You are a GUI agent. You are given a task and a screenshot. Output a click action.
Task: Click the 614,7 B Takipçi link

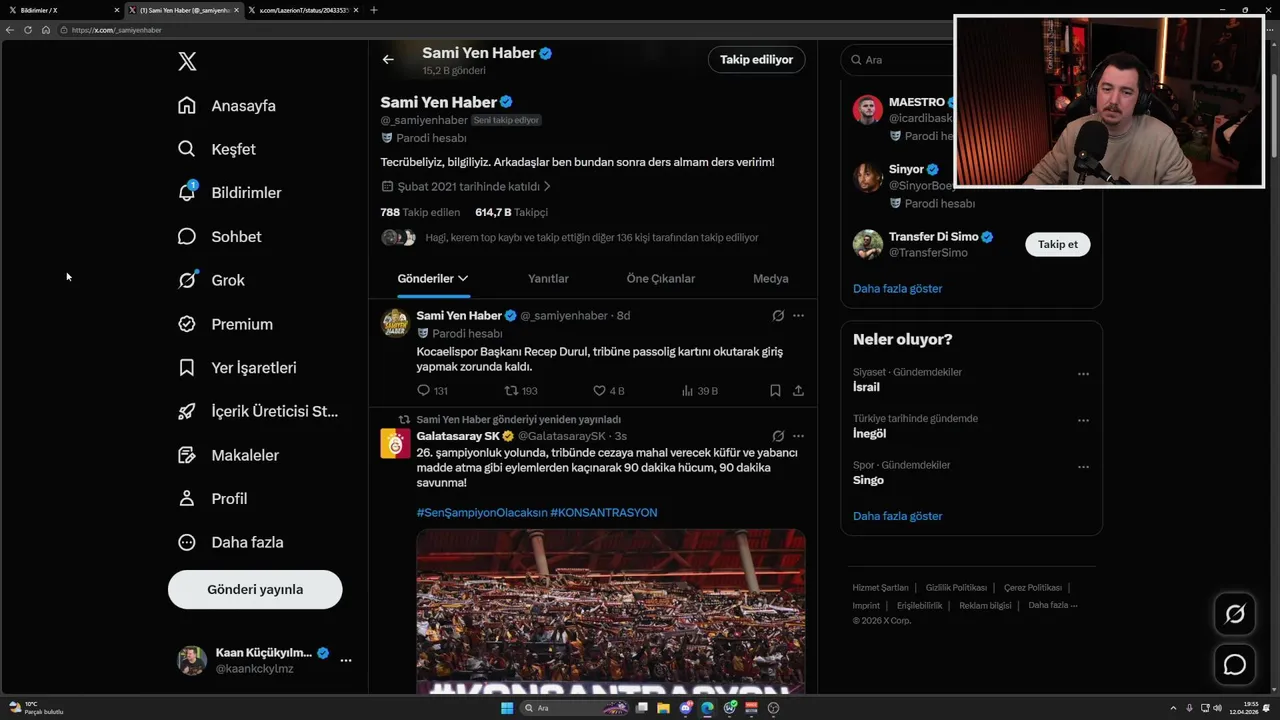511,212
